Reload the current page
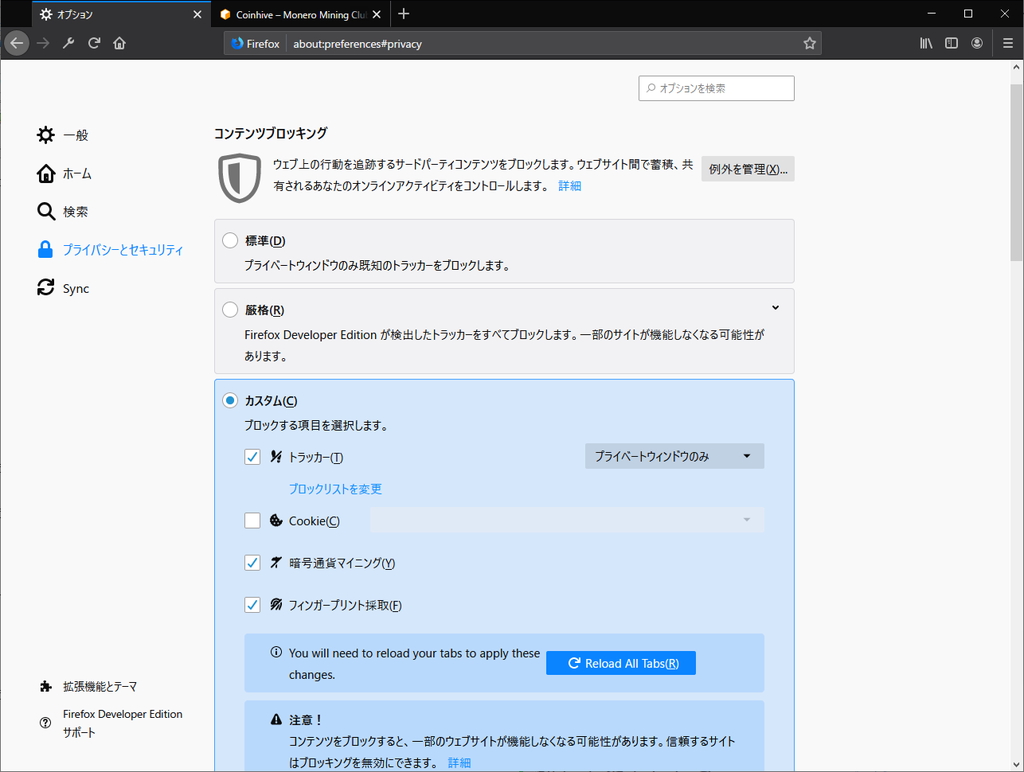 (x=92, y=43)
